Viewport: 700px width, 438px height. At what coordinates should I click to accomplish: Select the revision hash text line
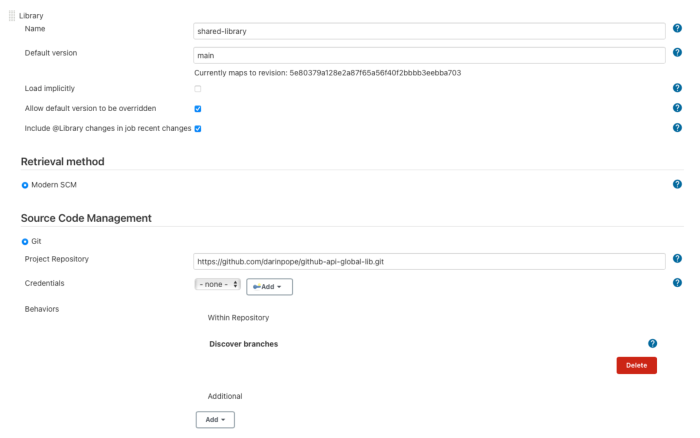pyautogui.click(x=327, y=73)
